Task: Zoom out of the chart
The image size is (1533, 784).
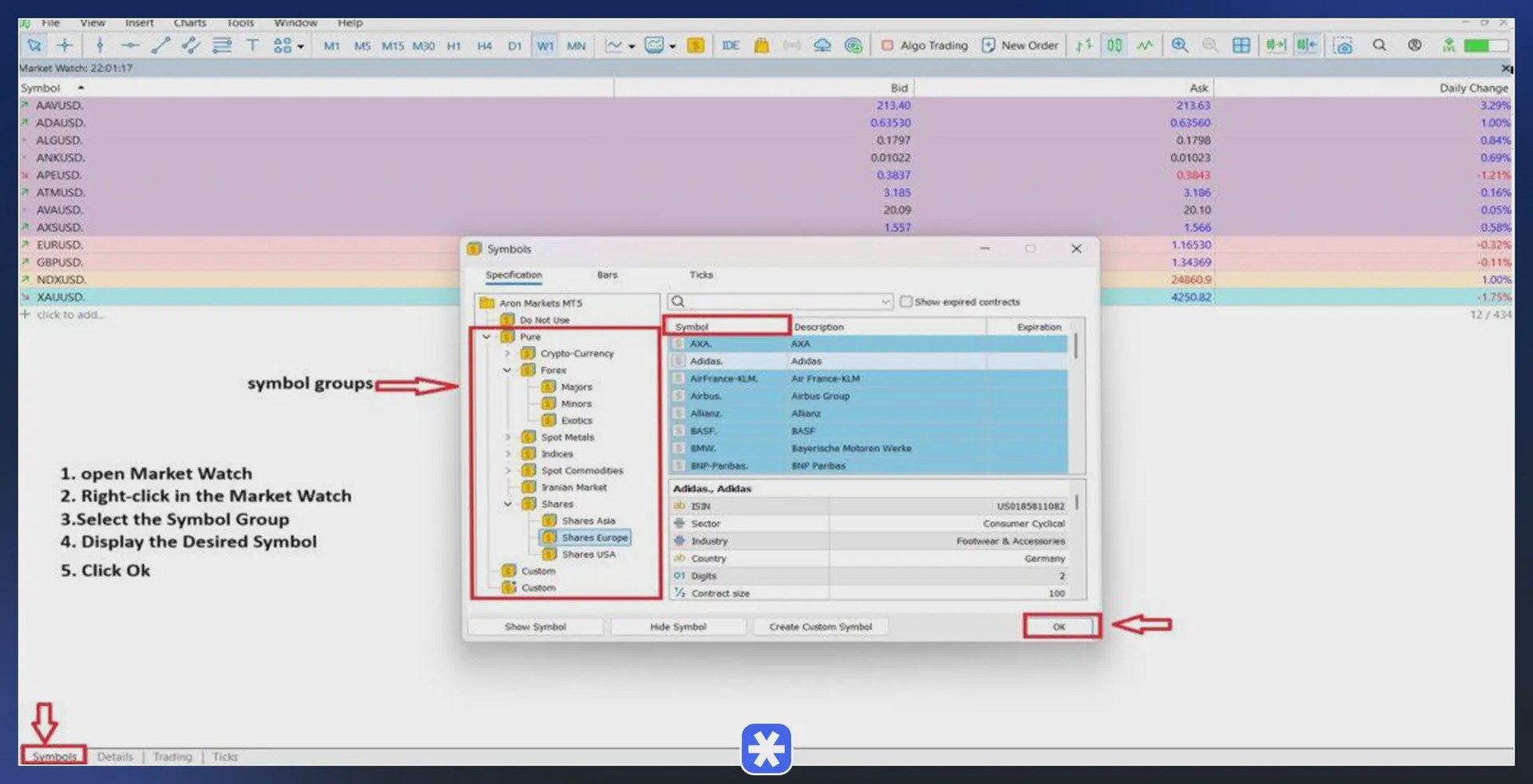Action: pos(1210,46)
